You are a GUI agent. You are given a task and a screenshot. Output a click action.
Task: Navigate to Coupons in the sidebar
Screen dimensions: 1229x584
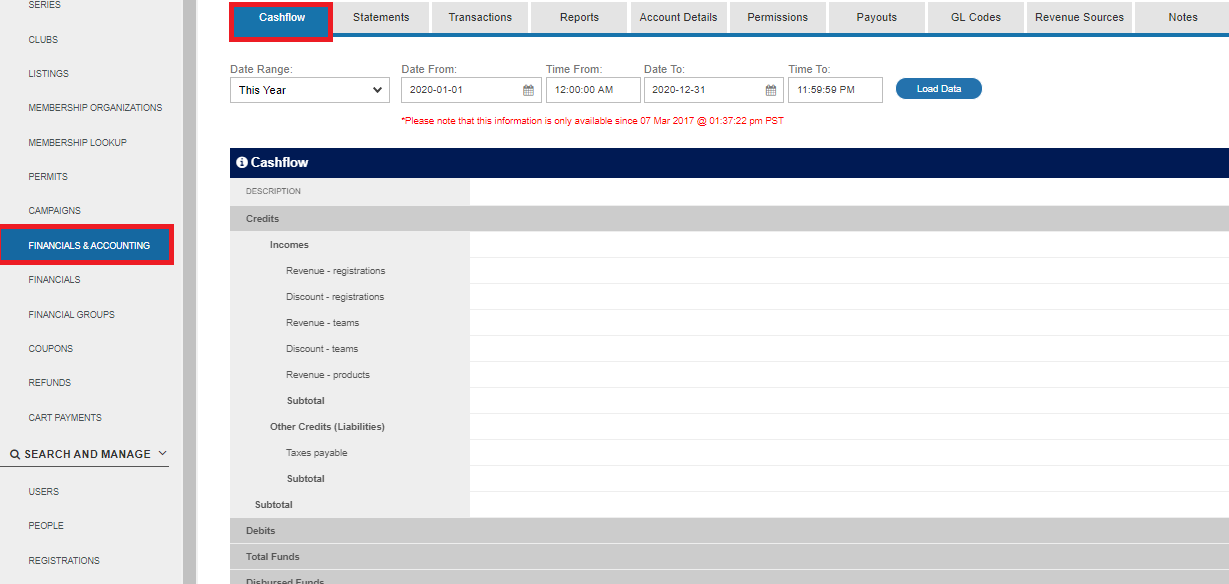pos(51,349)
